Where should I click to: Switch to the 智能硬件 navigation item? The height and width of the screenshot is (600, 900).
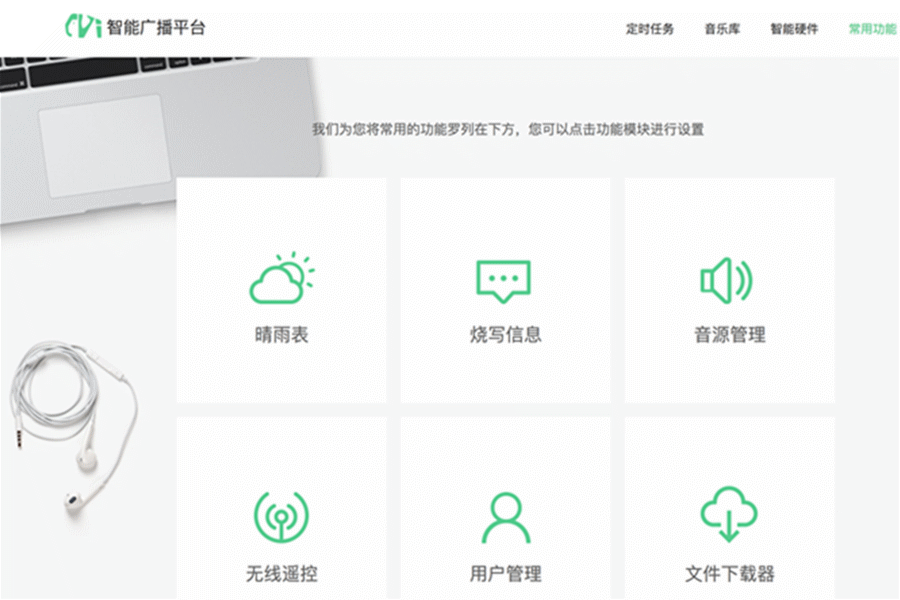pyautogui.click(x=794, y=29)
